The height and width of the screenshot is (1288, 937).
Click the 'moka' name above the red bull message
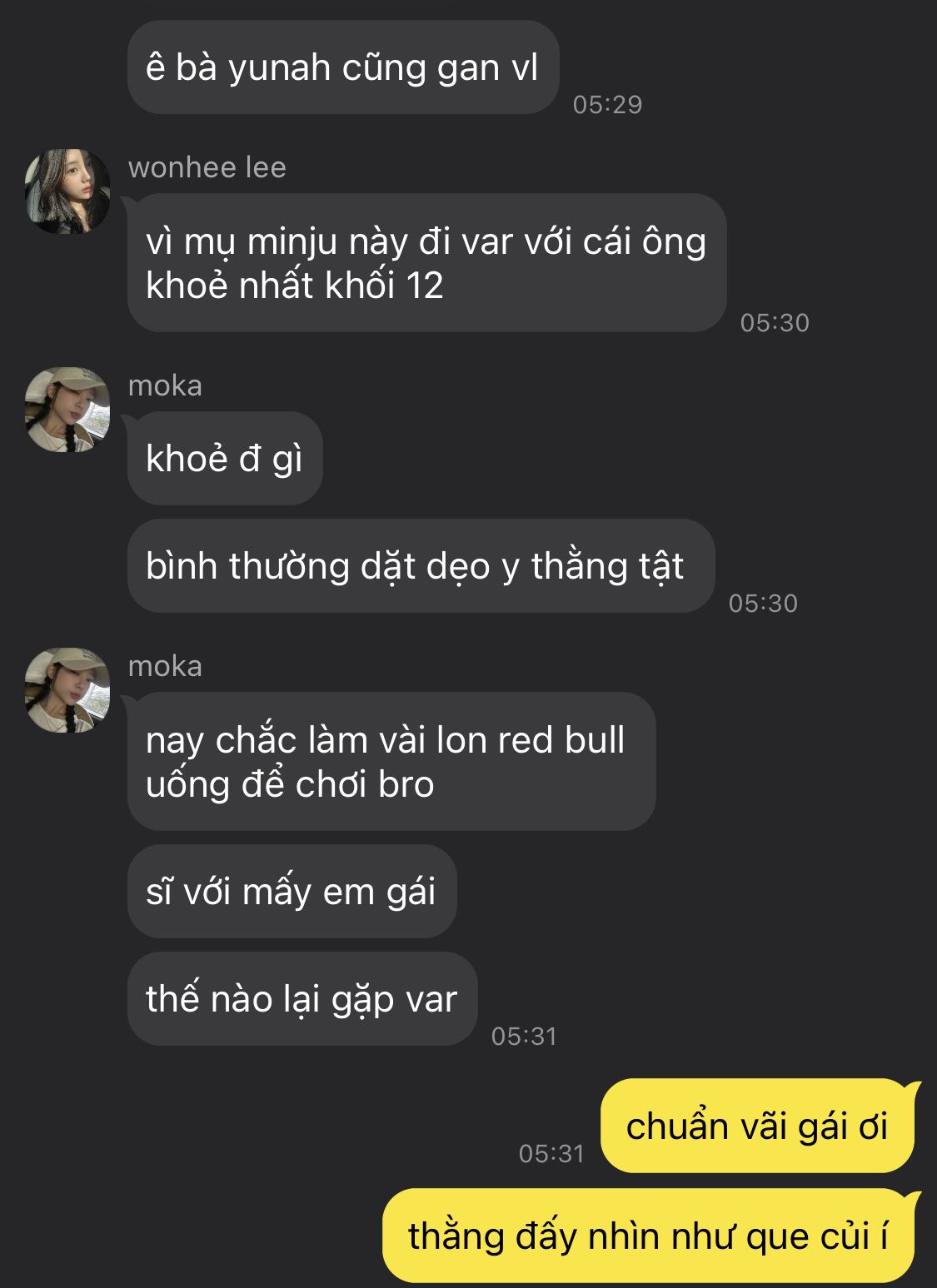[x=165, y=666]
